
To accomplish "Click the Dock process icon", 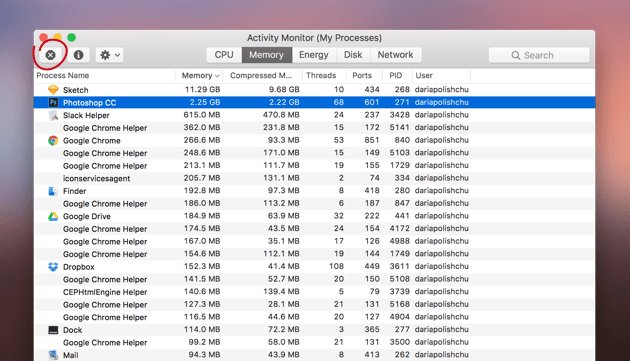I will (53, 330).
